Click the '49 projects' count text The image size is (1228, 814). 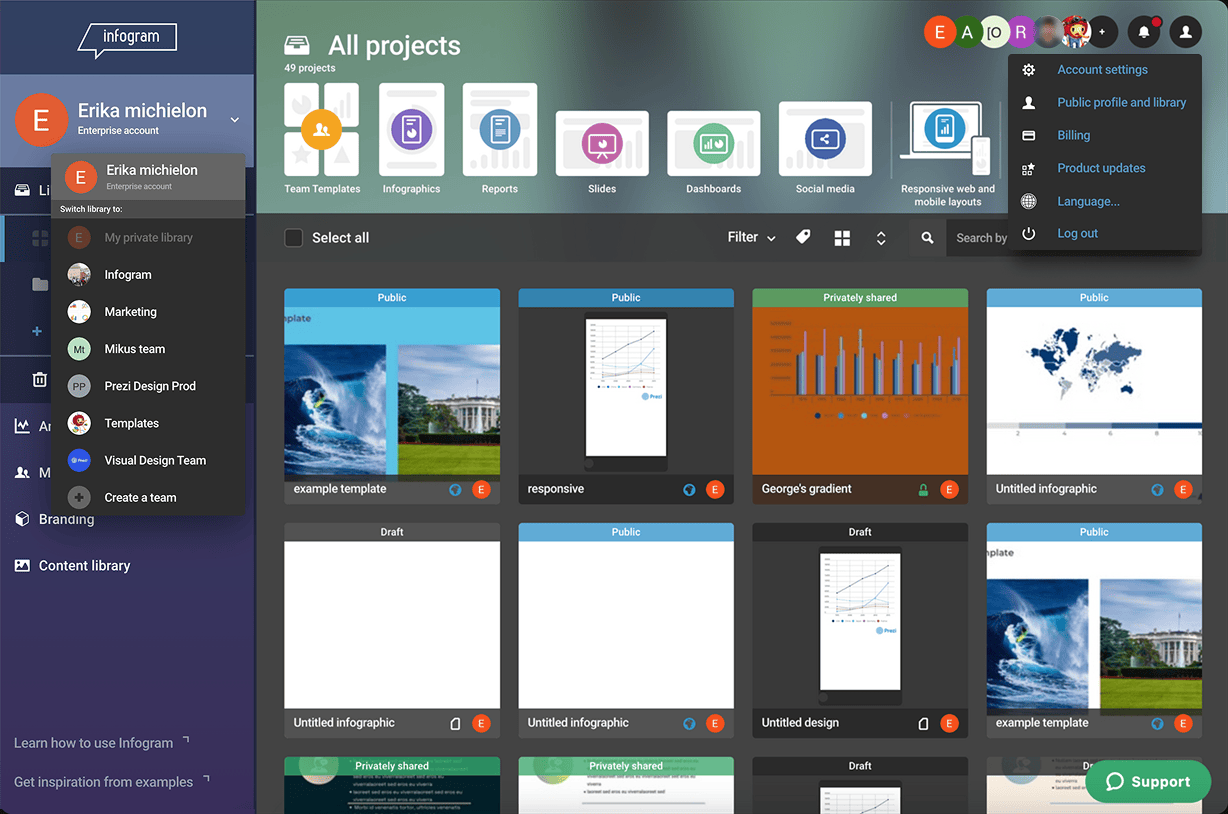click(x=310, y=68)
